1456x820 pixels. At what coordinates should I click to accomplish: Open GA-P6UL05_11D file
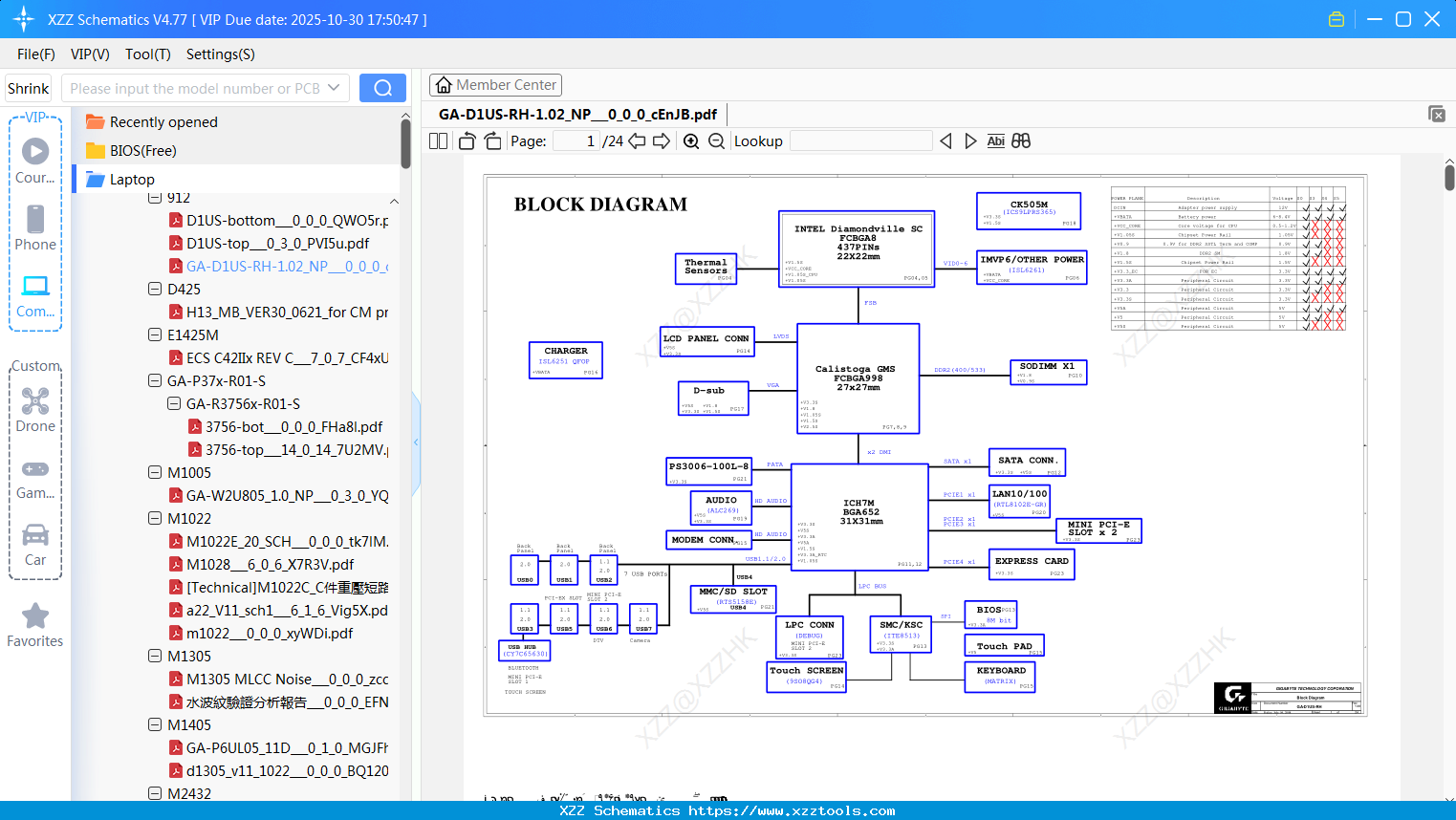point(278,747)
